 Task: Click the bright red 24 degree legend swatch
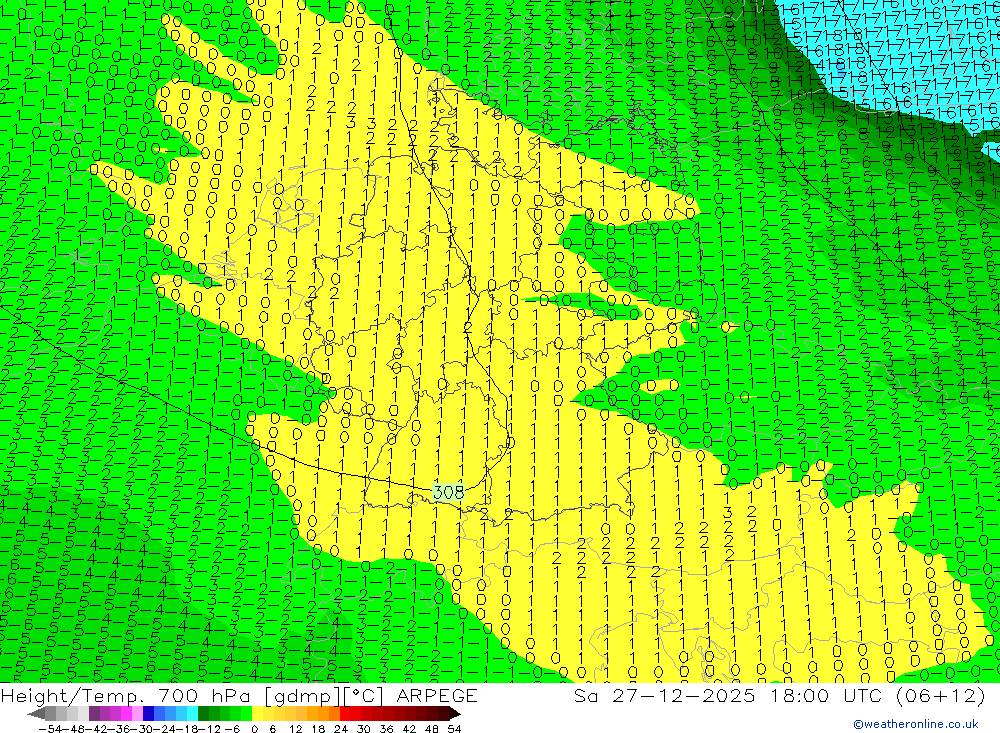pos(345,714)
